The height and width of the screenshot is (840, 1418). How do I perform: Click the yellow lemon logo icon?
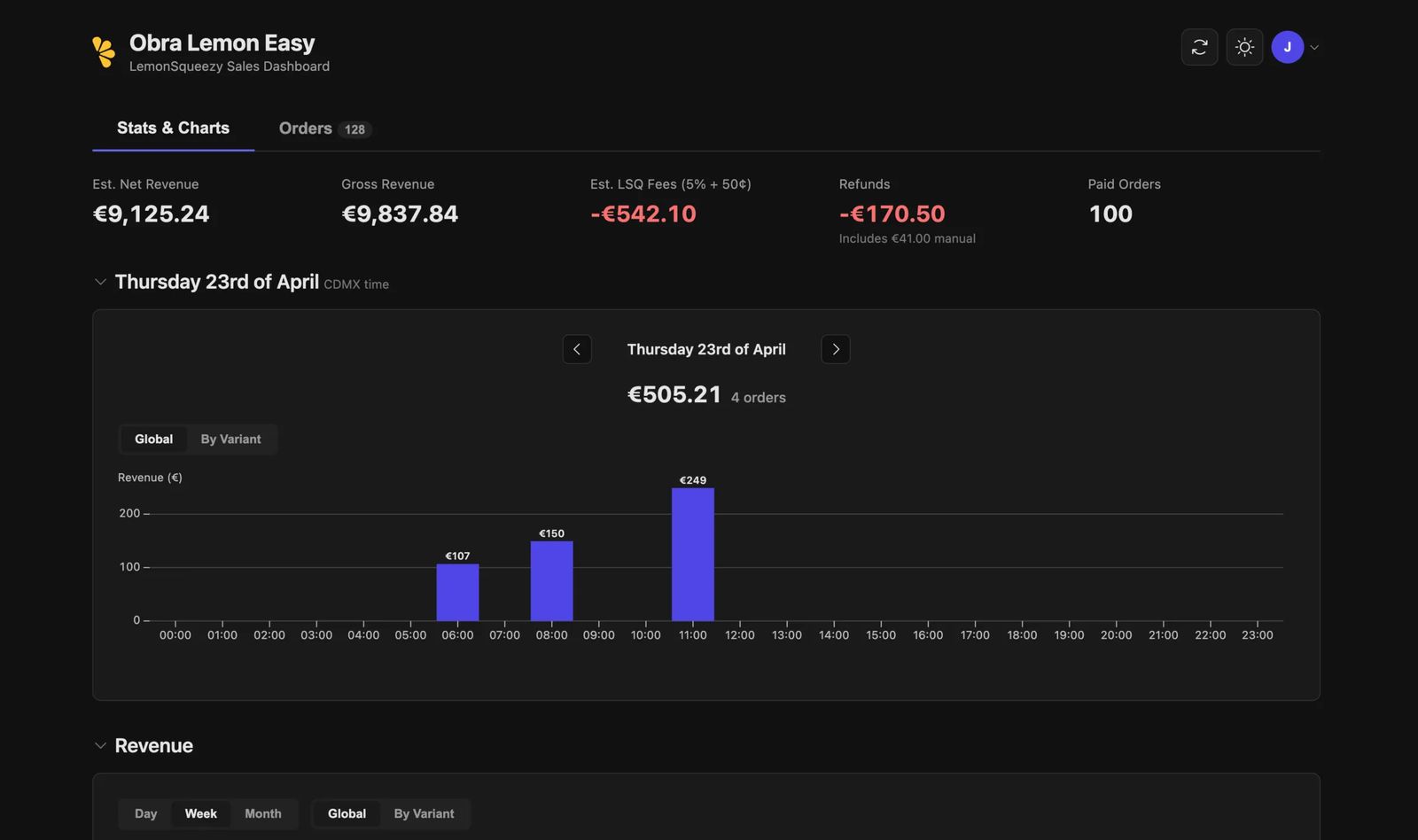pos(104,52)
